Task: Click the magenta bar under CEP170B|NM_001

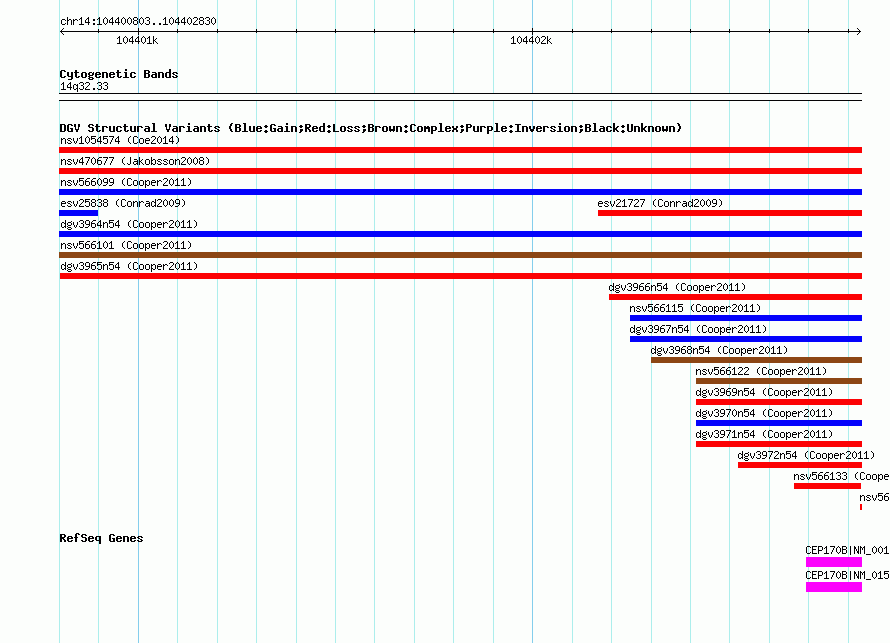Action: click(834, 562)
